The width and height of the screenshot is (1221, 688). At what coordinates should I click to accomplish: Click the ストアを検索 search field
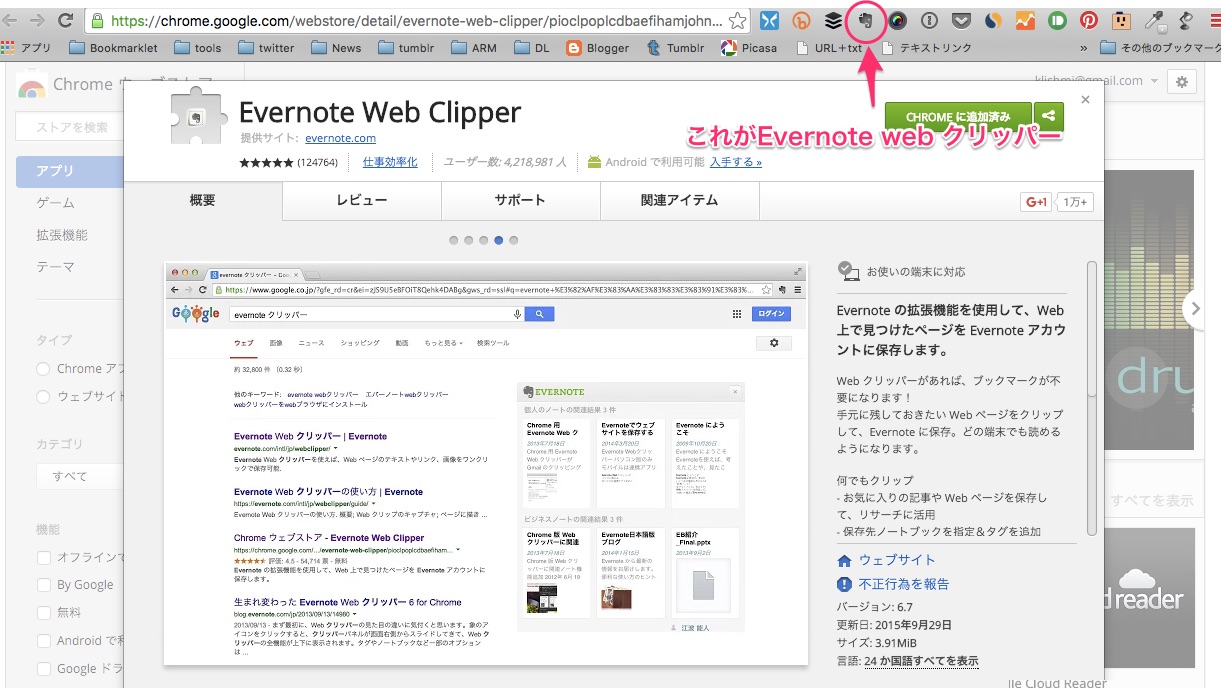[72, 127]
